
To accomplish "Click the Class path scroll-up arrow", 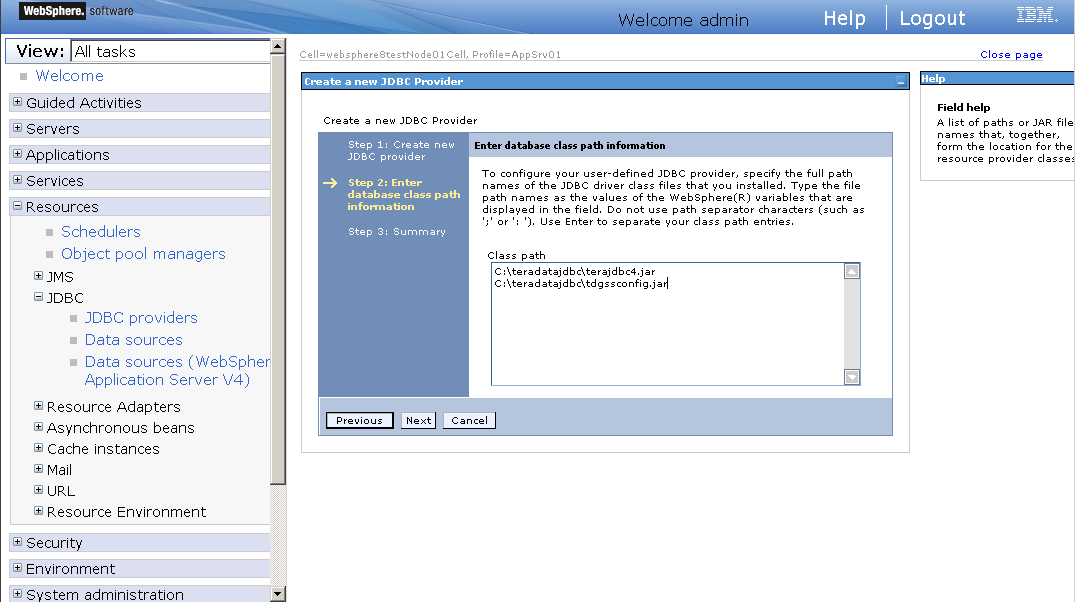I will (x=850, y=270).
